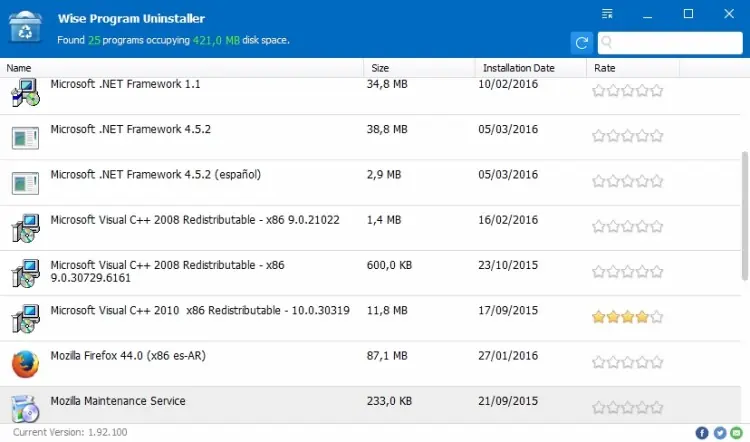Click the 2,9 MB size value

pyautogui.click(x=384, y=175)
